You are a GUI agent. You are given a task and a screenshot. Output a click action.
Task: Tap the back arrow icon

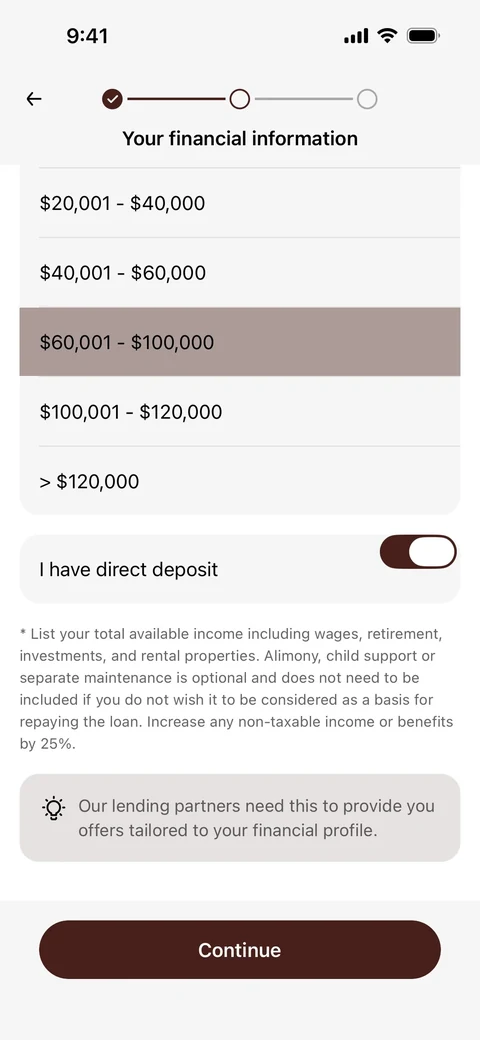tap(34, 99)
